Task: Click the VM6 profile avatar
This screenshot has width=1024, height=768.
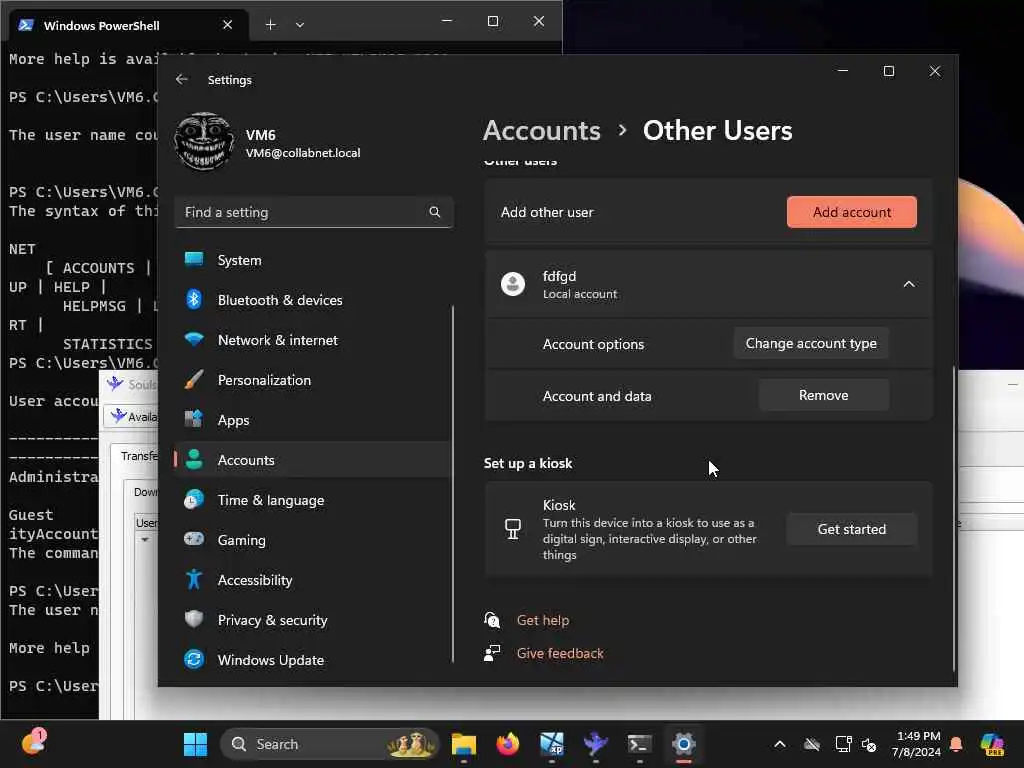Action: [204, 142]
